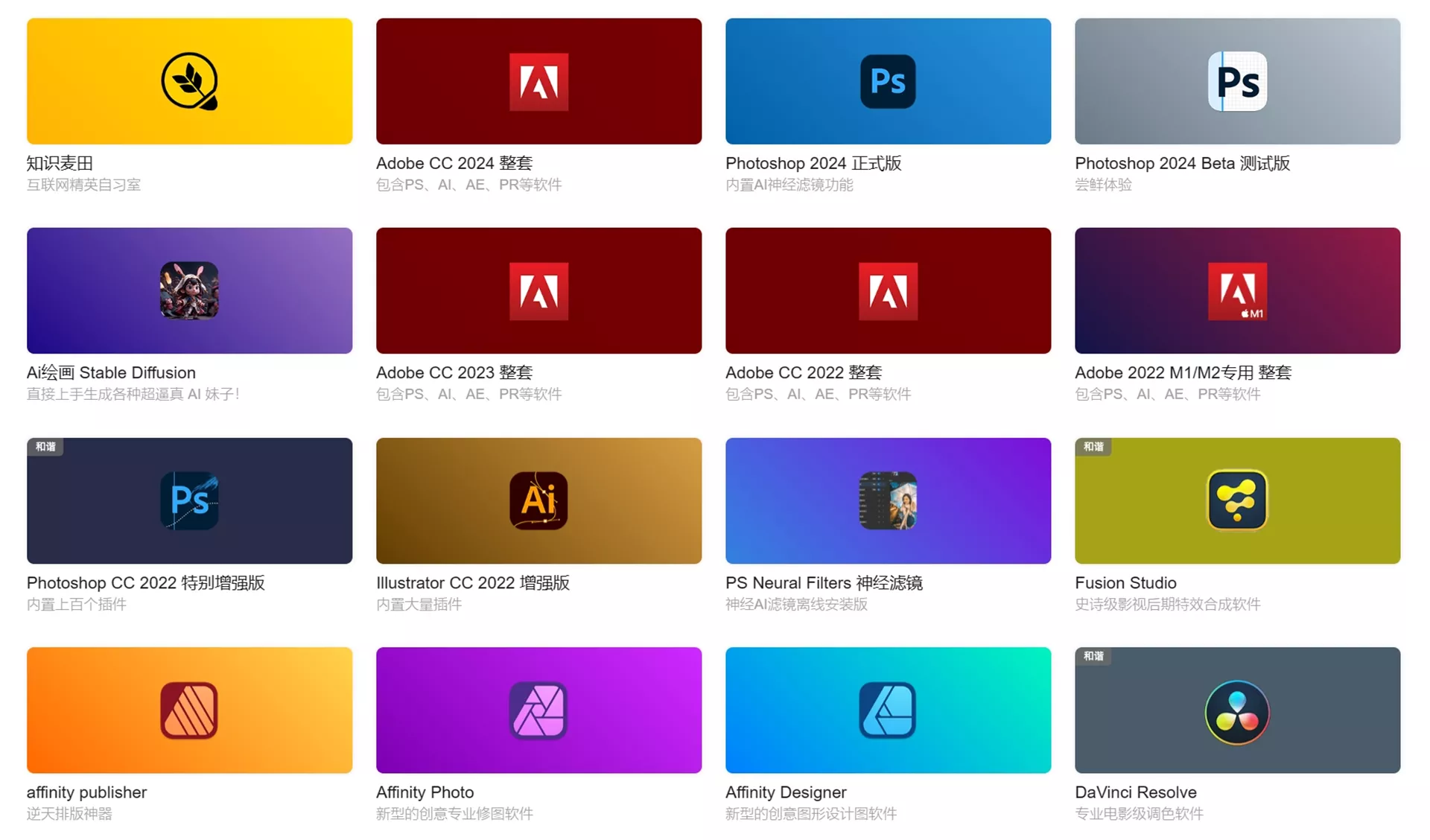Click 直接上手生成各种超逼真 AI 妹子! text
1430x840 pixels.
(133, 394)
